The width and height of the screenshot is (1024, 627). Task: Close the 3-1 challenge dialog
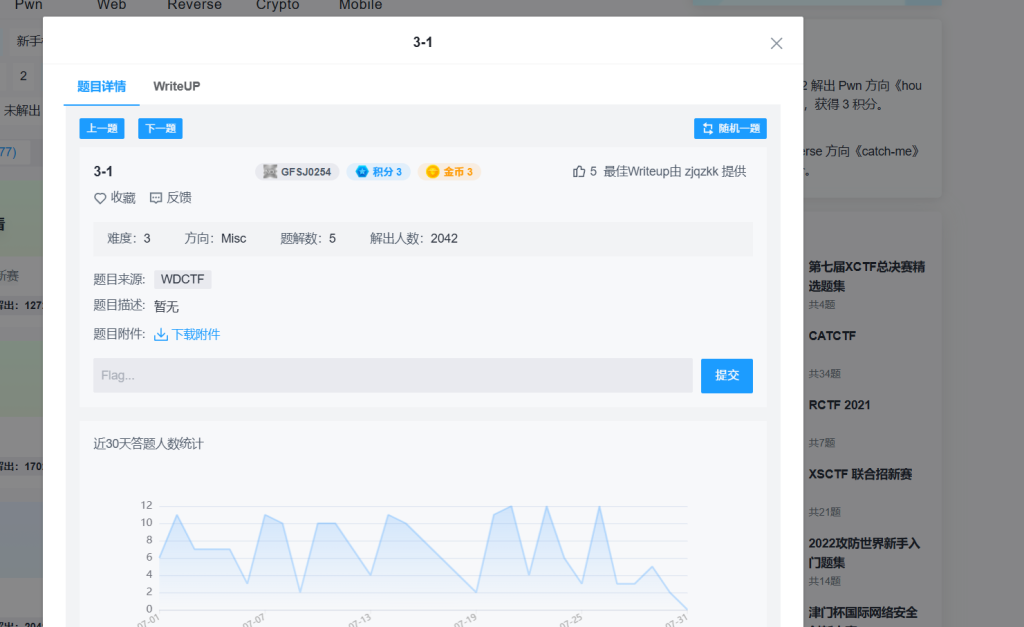click(x=776, y=43)
